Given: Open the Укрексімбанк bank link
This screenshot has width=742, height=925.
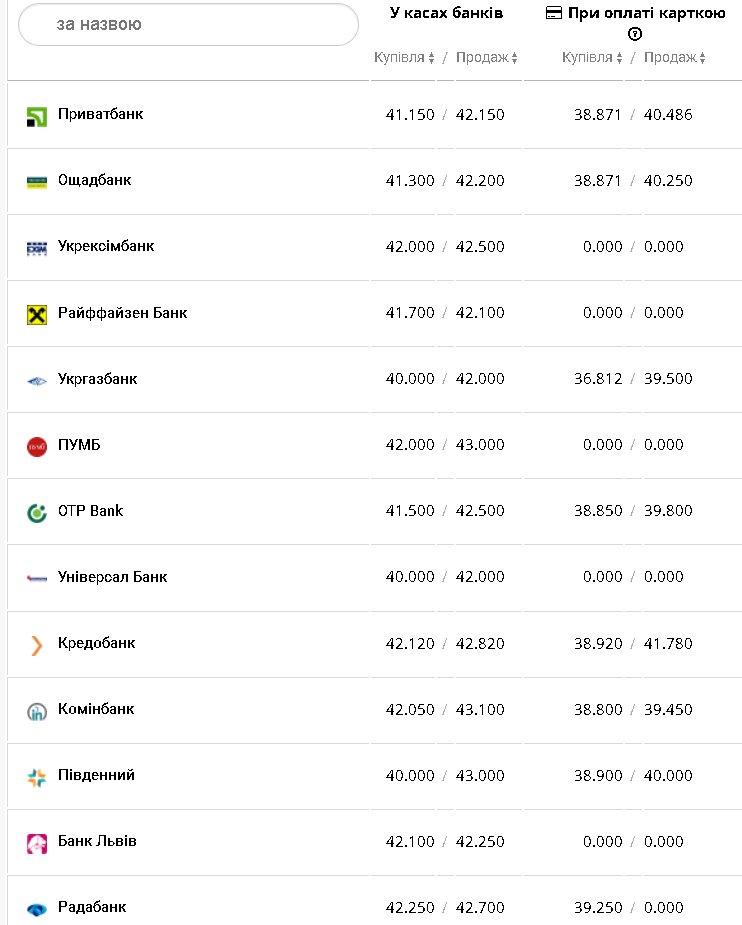Looking at the screenshot, I should pos(106,246).
